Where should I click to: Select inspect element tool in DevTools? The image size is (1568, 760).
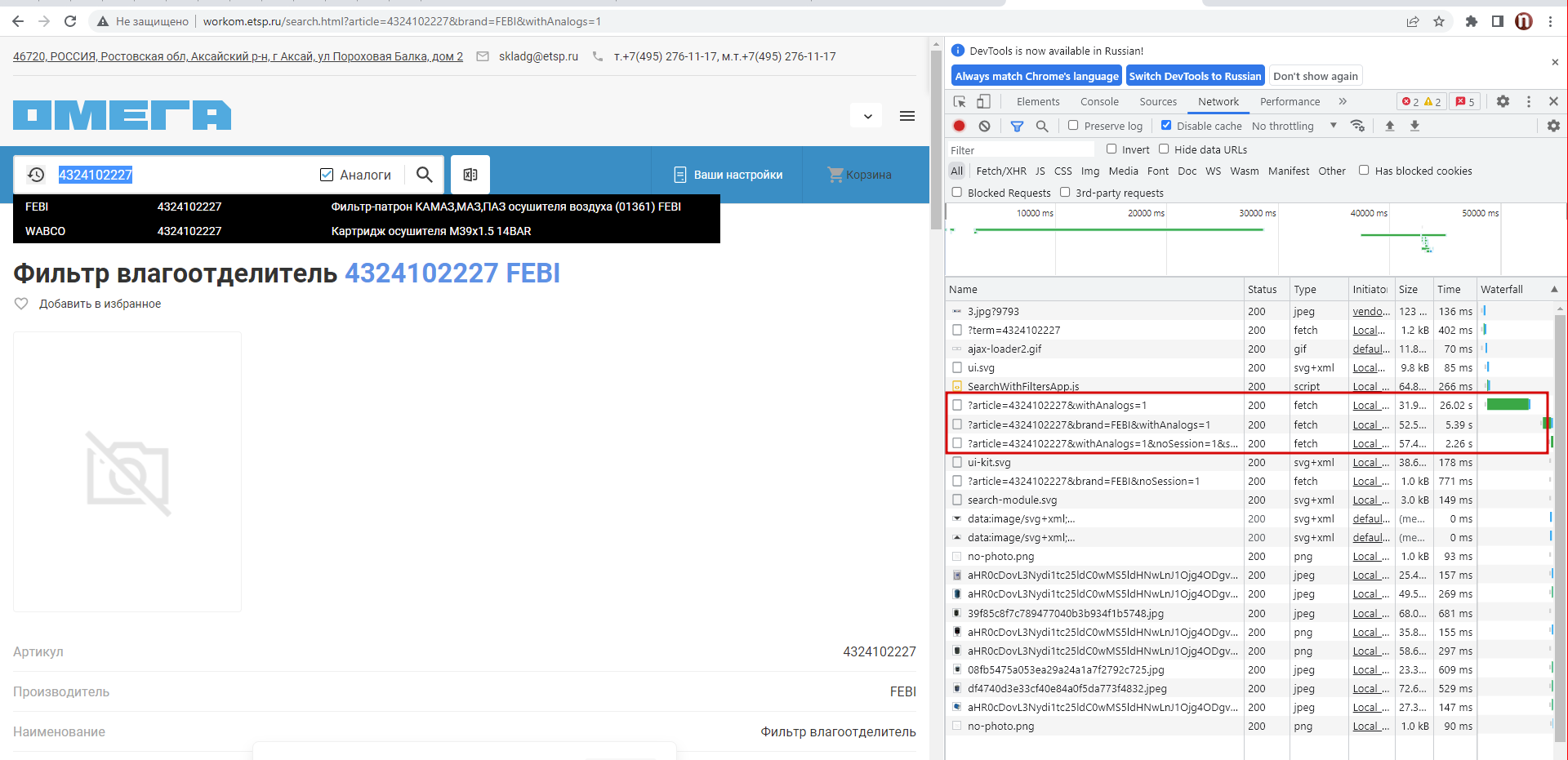[960, 101]
